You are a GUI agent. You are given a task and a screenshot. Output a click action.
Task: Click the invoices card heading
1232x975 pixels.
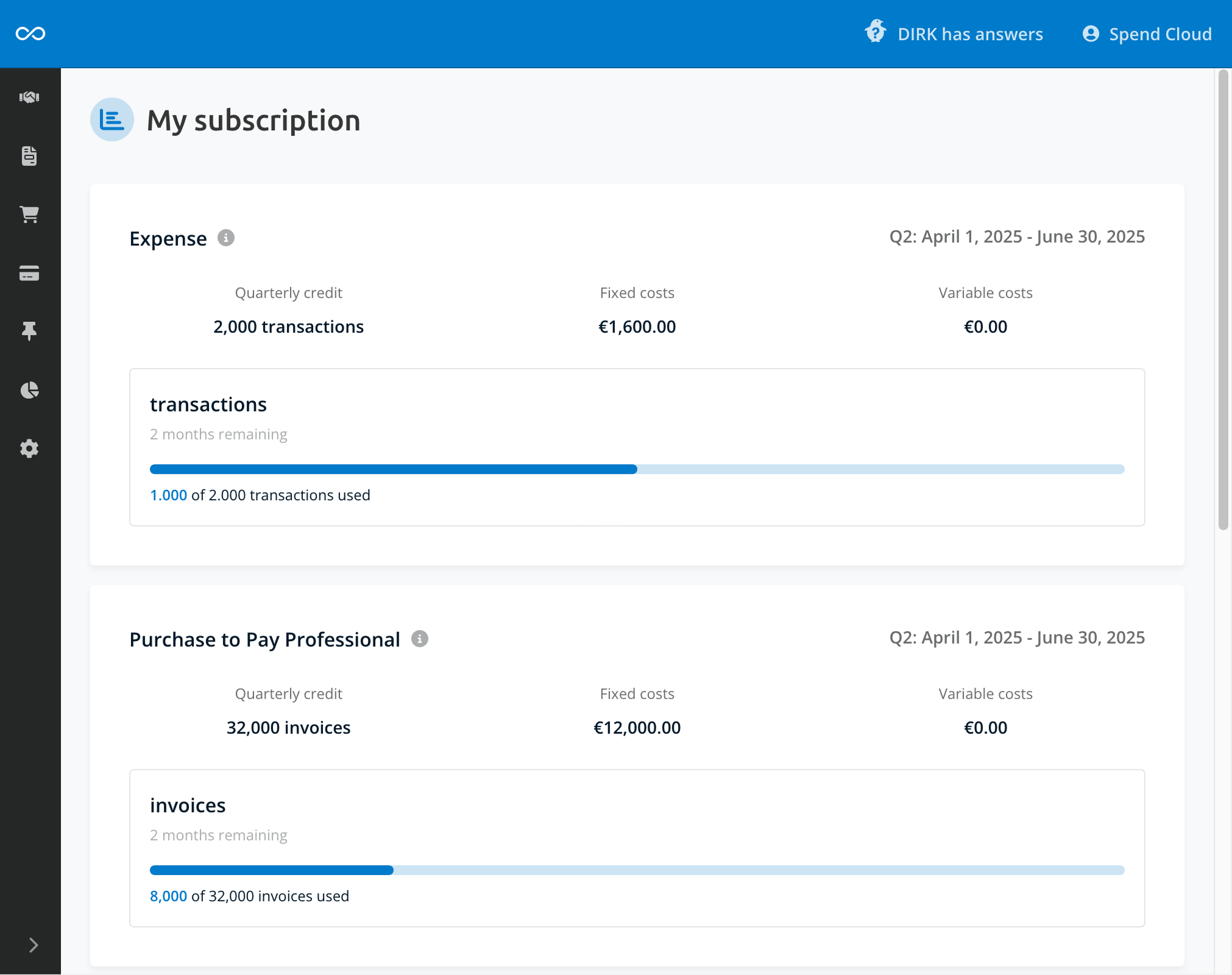[188, 806]
